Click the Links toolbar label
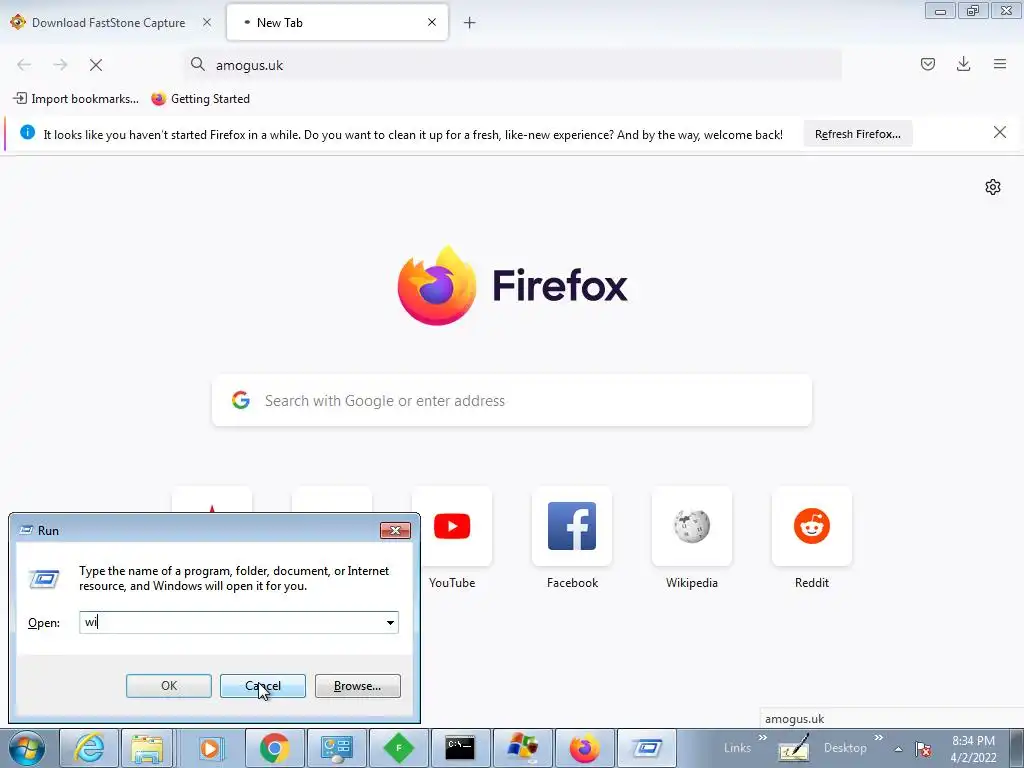Image resolution: width=1024 pixels, height=768 pixels. [x=737, y=748]
